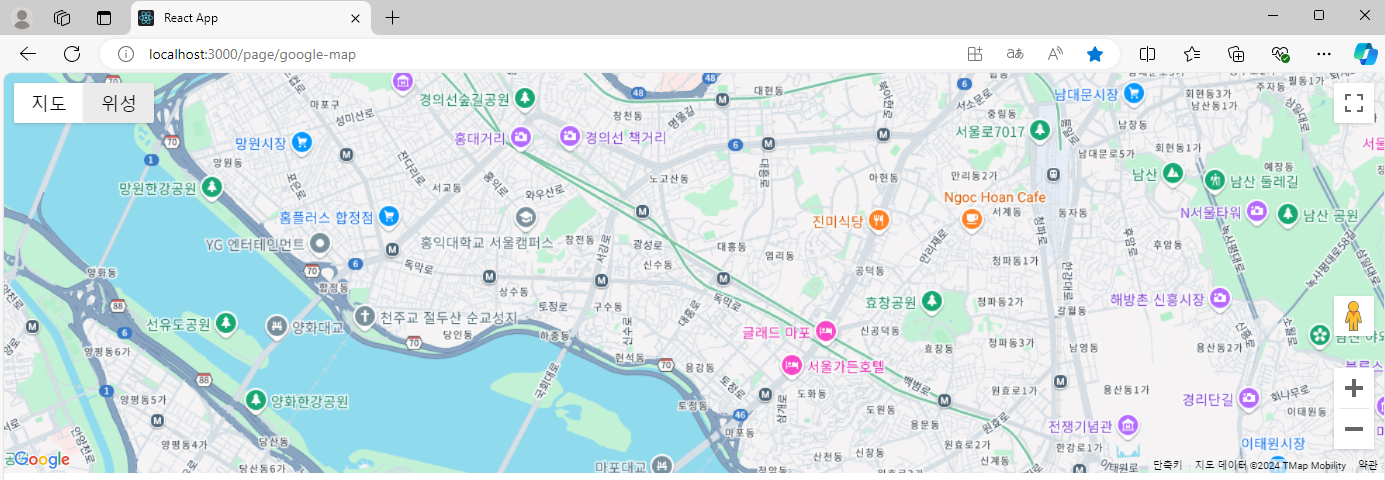Open the Google logo link on map
Screen dimensions: 1385x480
[x=40, y=459]
